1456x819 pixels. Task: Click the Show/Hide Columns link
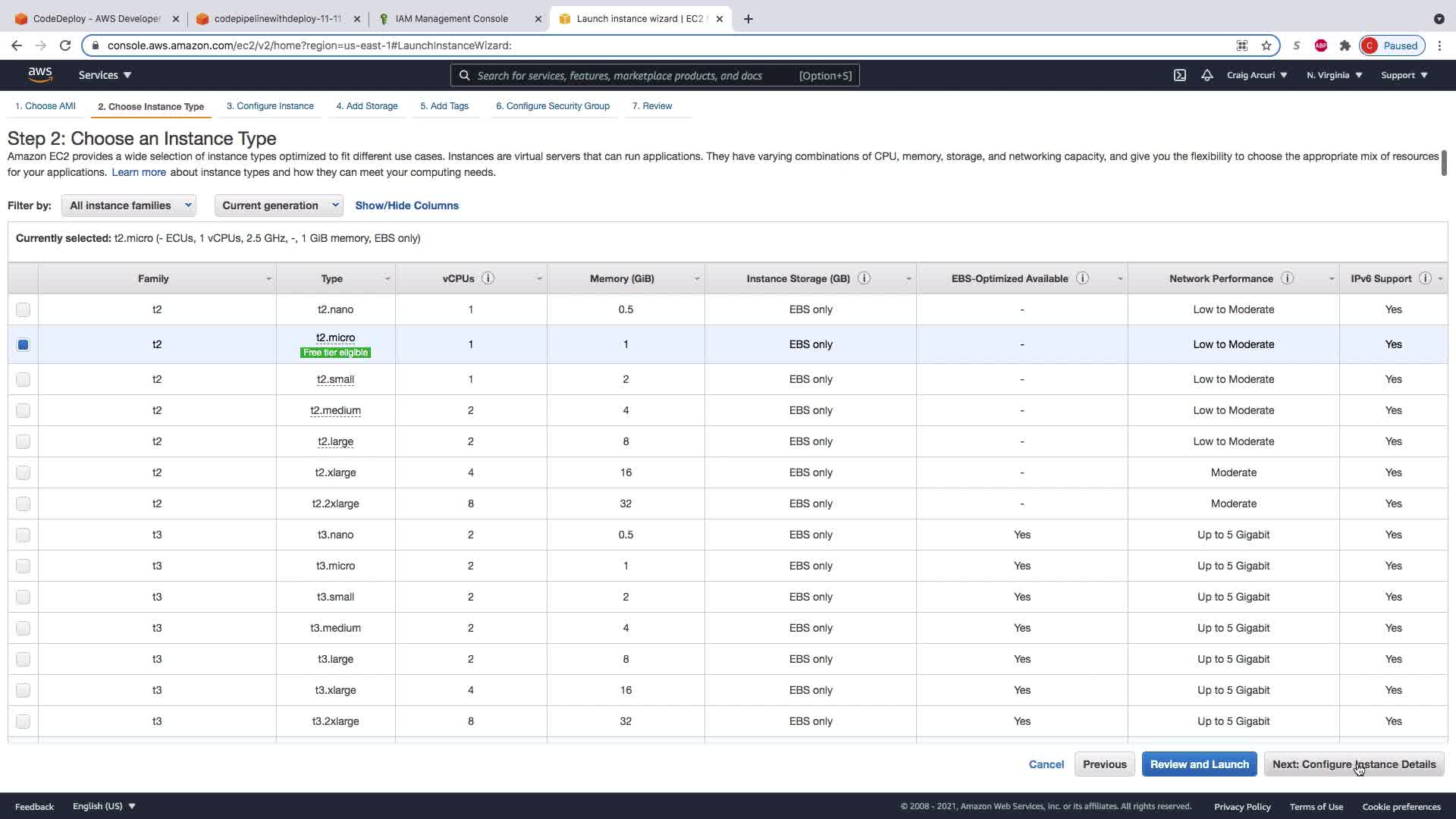406,206
